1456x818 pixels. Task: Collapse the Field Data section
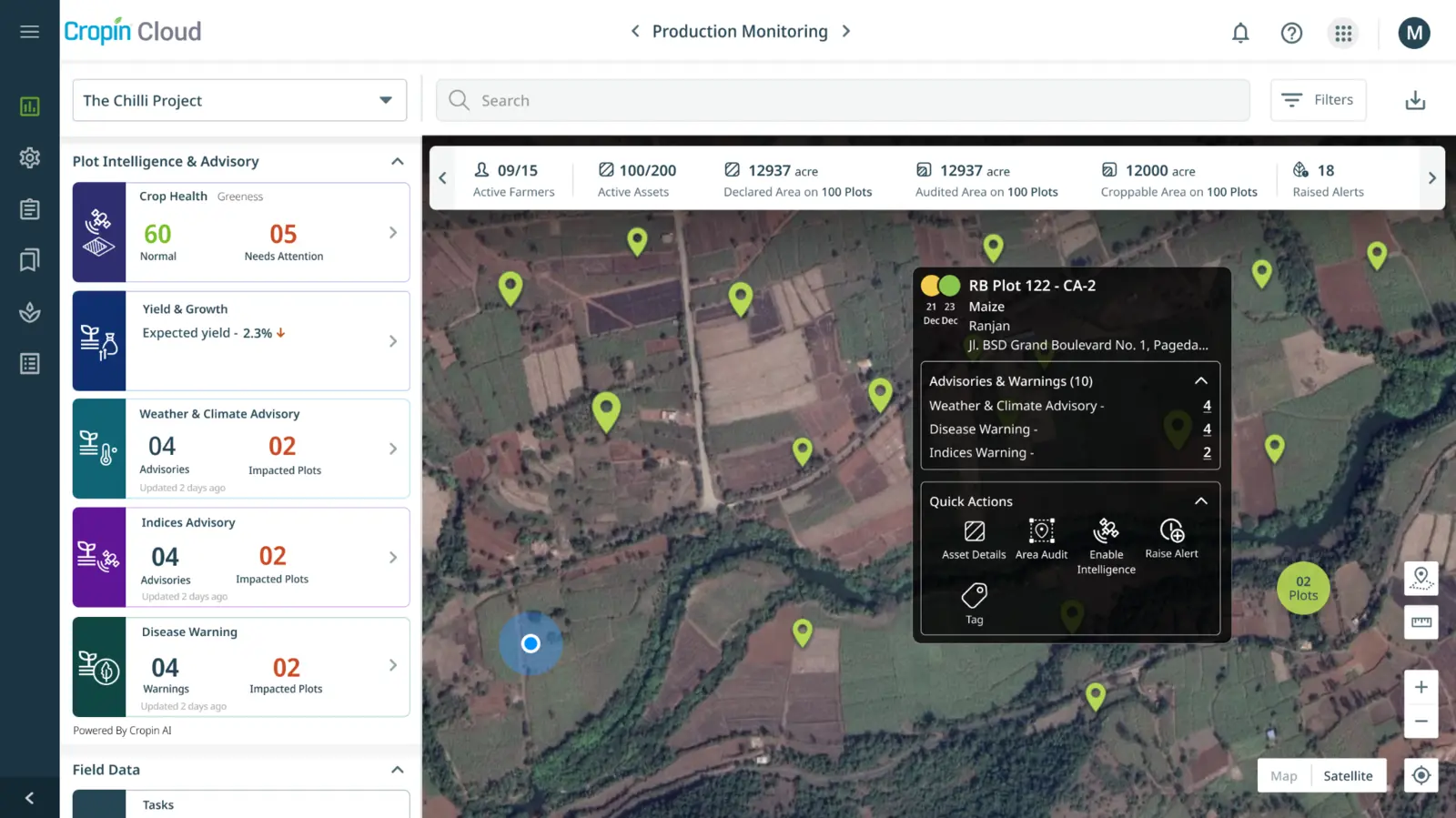398,770
